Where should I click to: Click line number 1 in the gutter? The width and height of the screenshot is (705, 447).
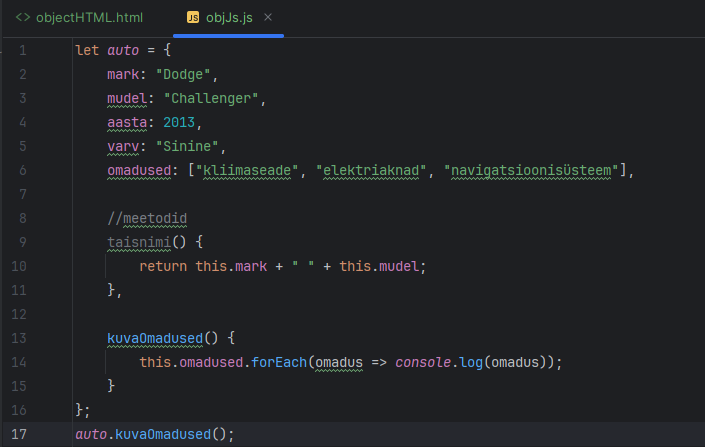pos(22,49)
